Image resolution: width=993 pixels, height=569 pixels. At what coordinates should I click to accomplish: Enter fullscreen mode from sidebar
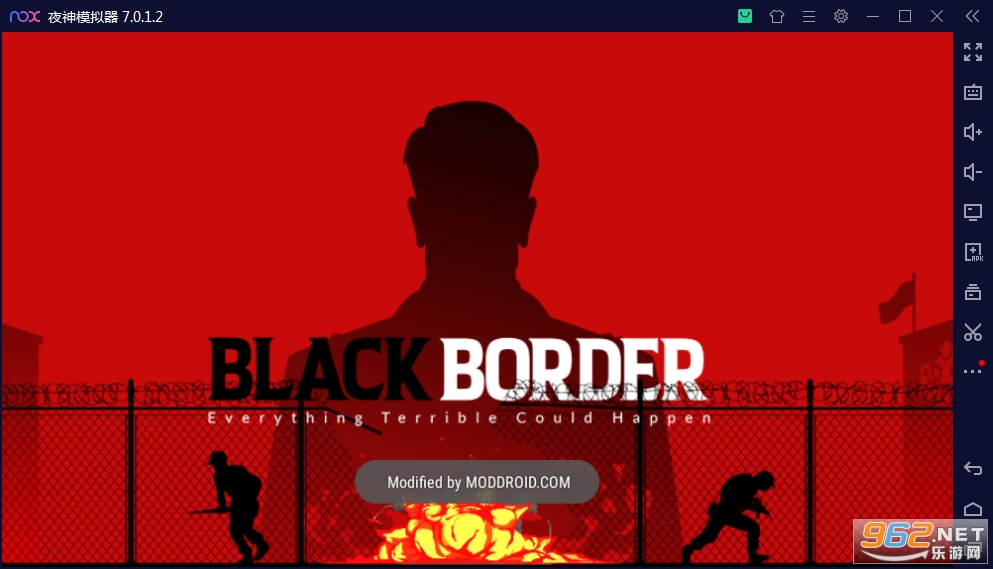coord(973,52)
